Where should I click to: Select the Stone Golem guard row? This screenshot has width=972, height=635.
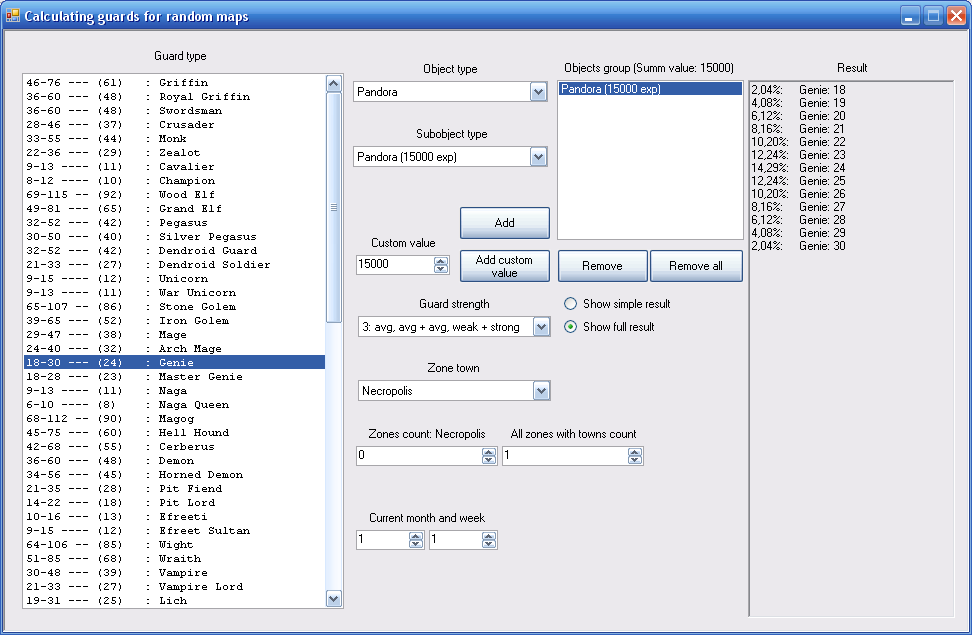174,306
